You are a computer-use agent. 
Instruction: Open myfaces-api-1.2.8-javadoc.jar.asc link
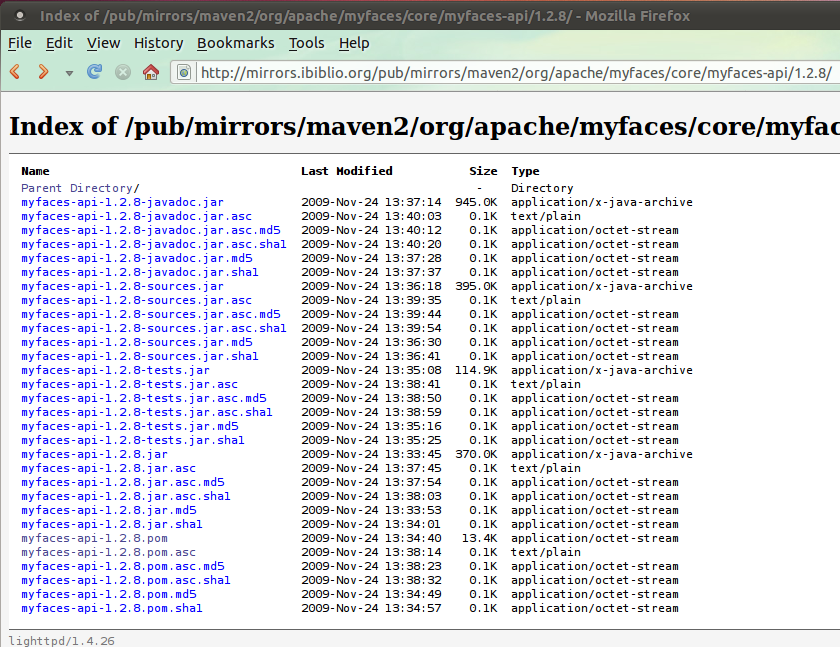pos(136,216)
